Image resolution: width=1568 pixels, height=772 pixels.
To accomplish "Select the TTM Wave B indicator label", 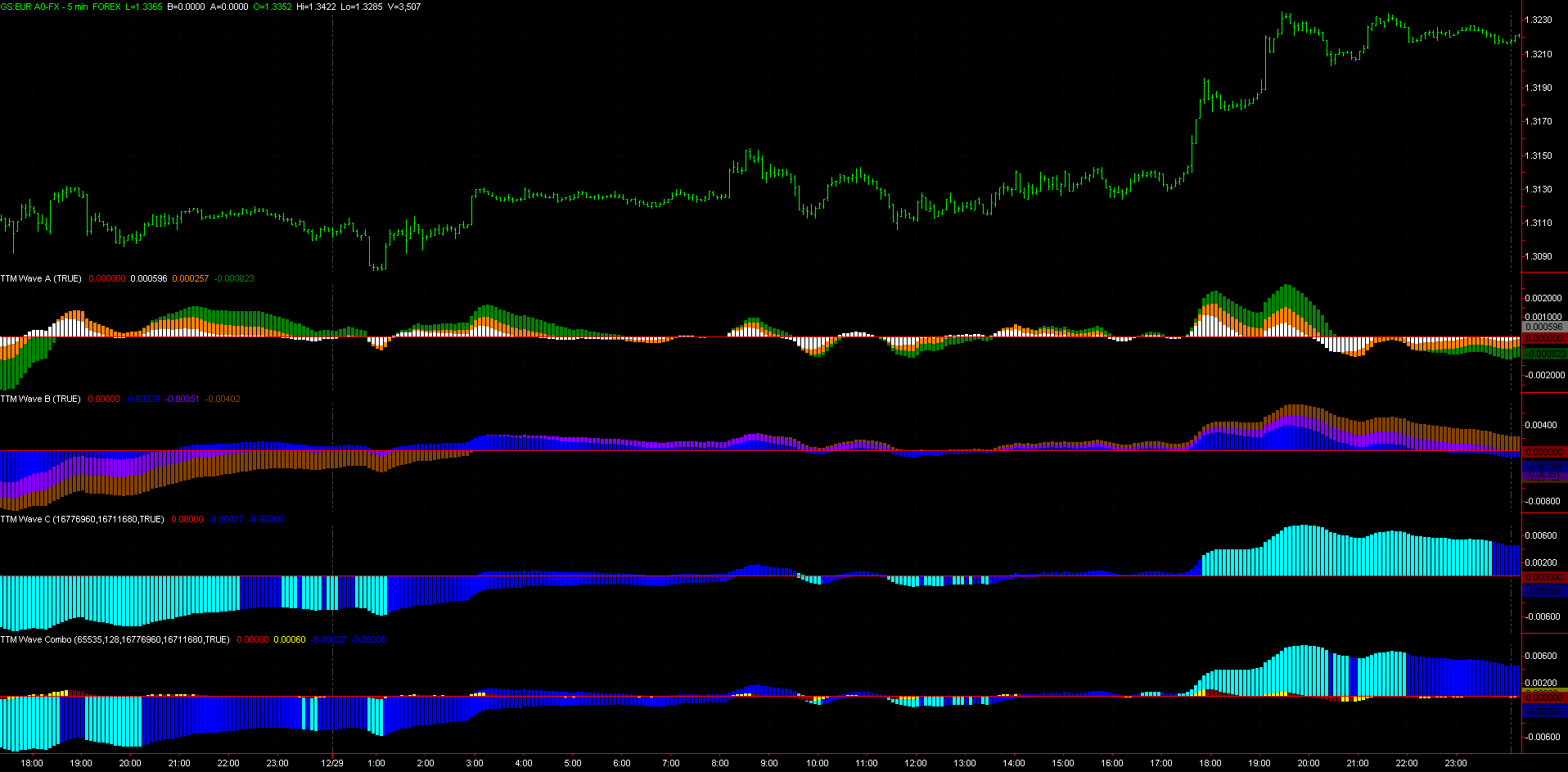I will click(x=40, y=399).
